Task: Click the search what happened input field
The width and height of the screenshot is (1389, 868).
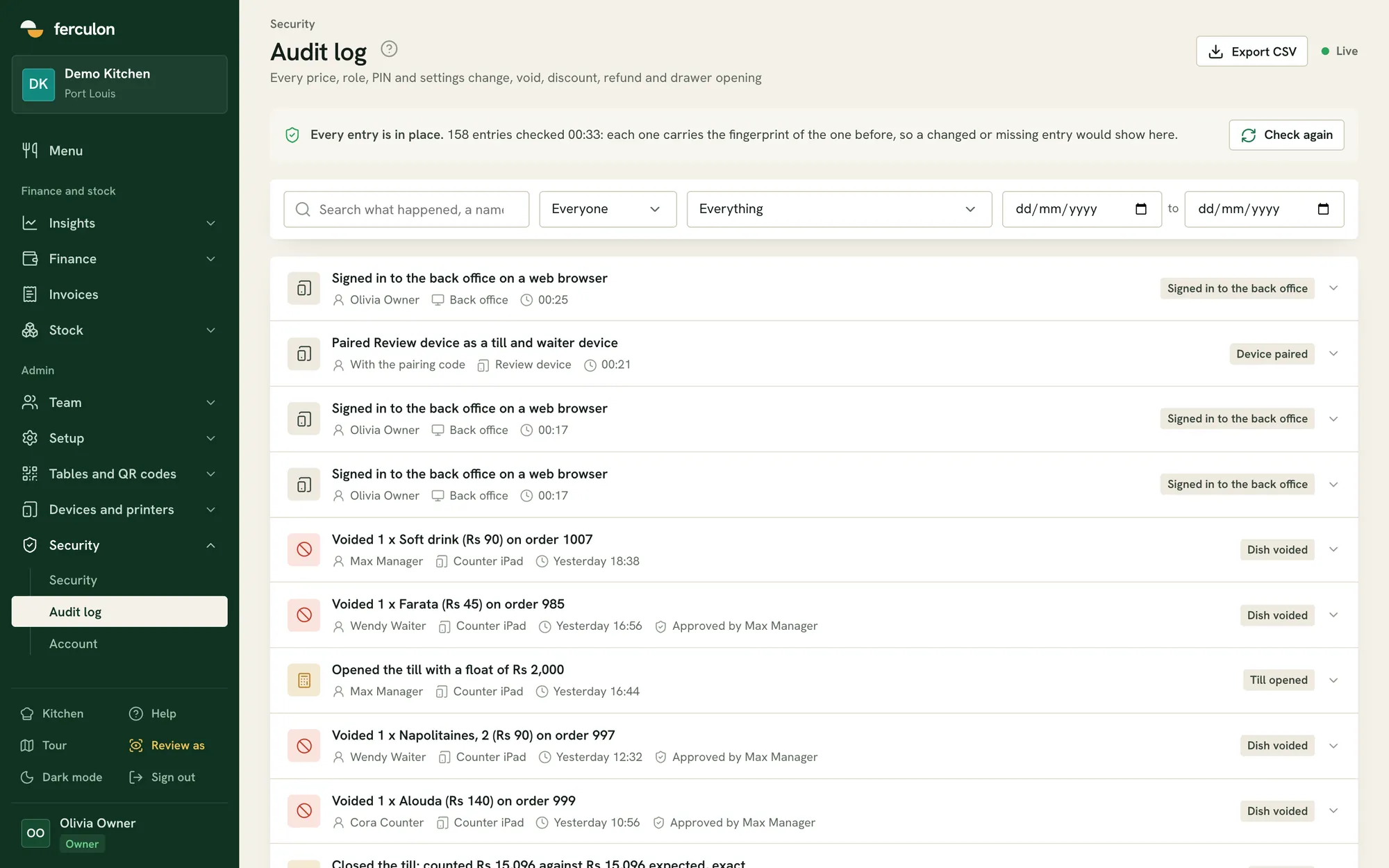Action: coord(406,209)
